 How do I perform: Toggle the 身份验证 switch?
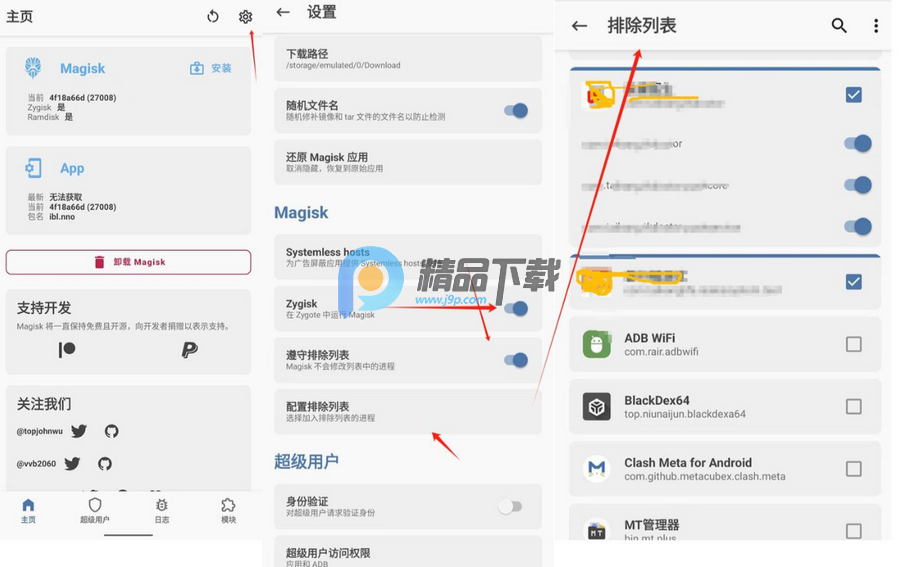510,506
